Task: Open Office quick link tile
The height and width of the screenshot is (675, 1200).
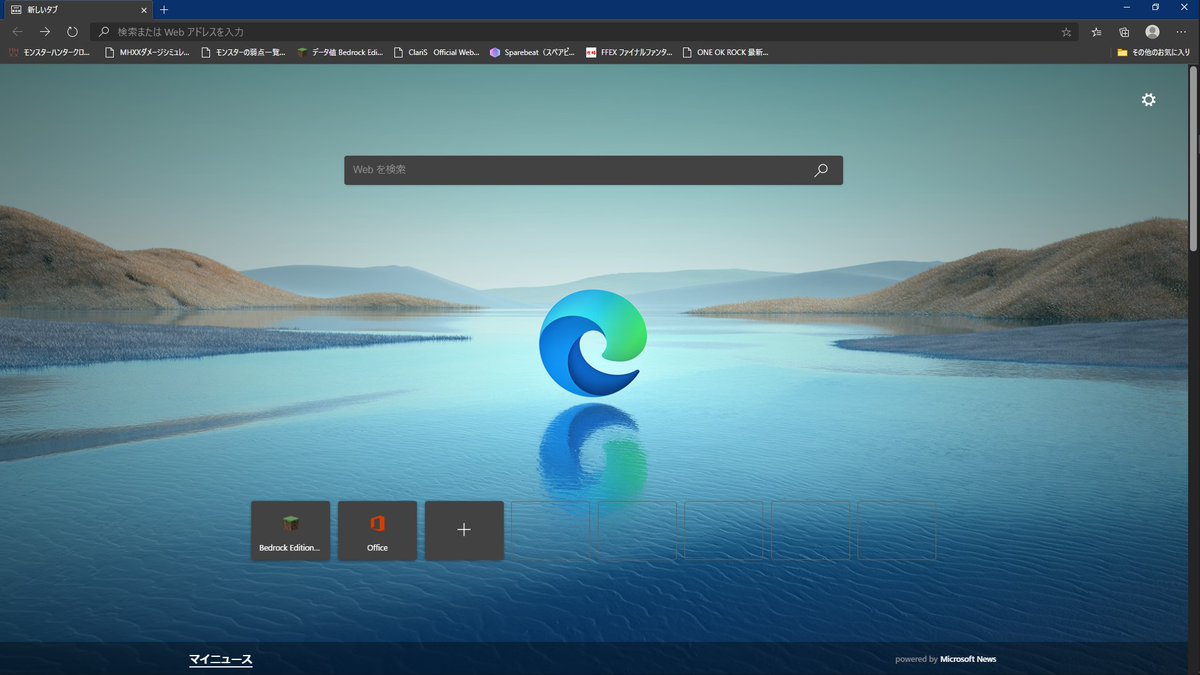Action: coord(377,531)
